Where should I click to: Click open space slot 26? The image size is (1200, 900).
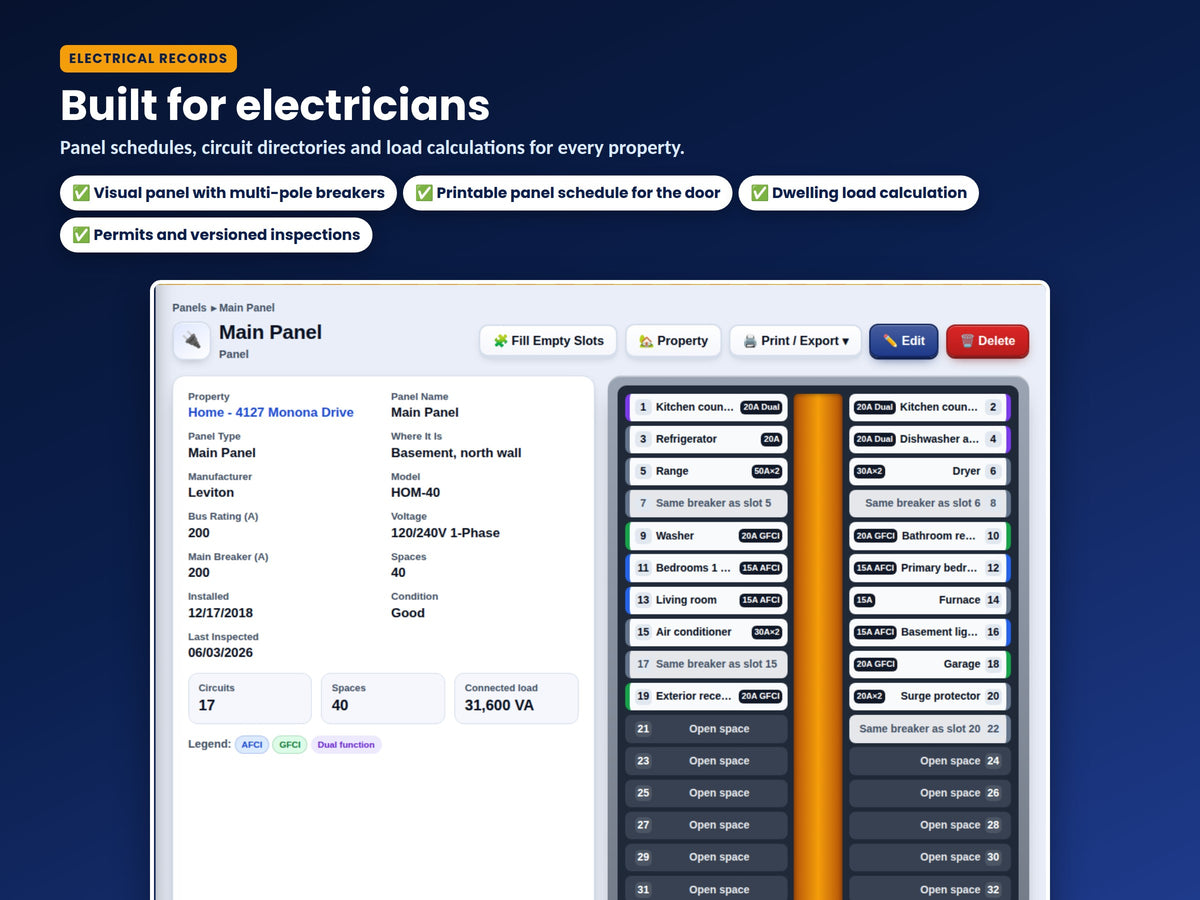point(930,793)
